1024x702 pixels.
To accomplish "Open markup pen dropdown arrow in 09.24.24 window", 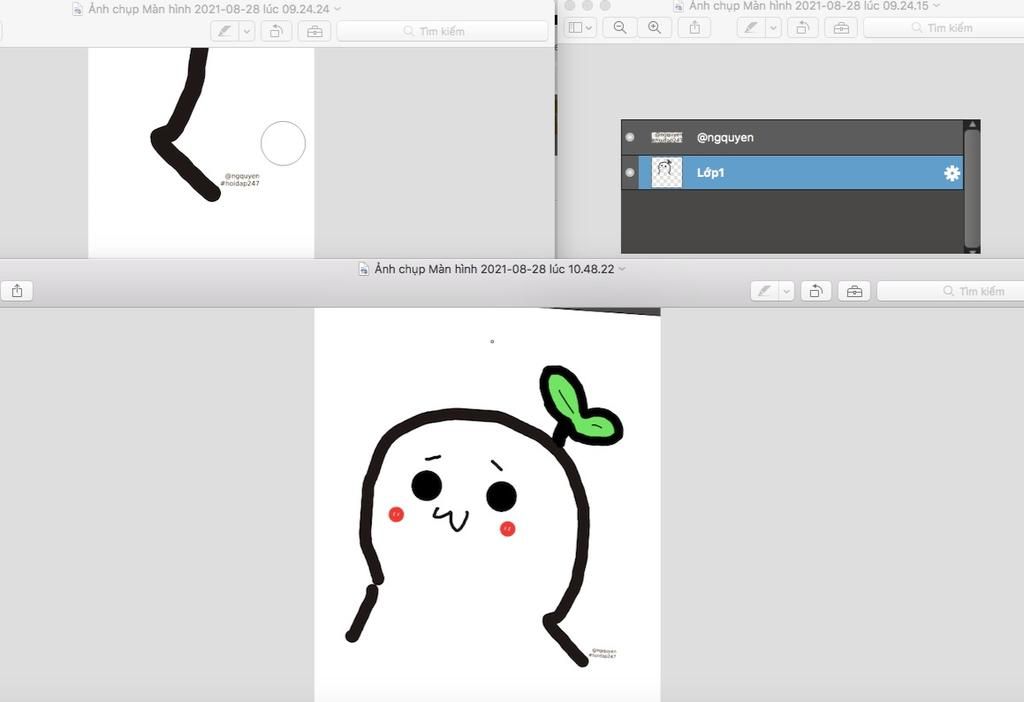I will [x=247, y=31].
